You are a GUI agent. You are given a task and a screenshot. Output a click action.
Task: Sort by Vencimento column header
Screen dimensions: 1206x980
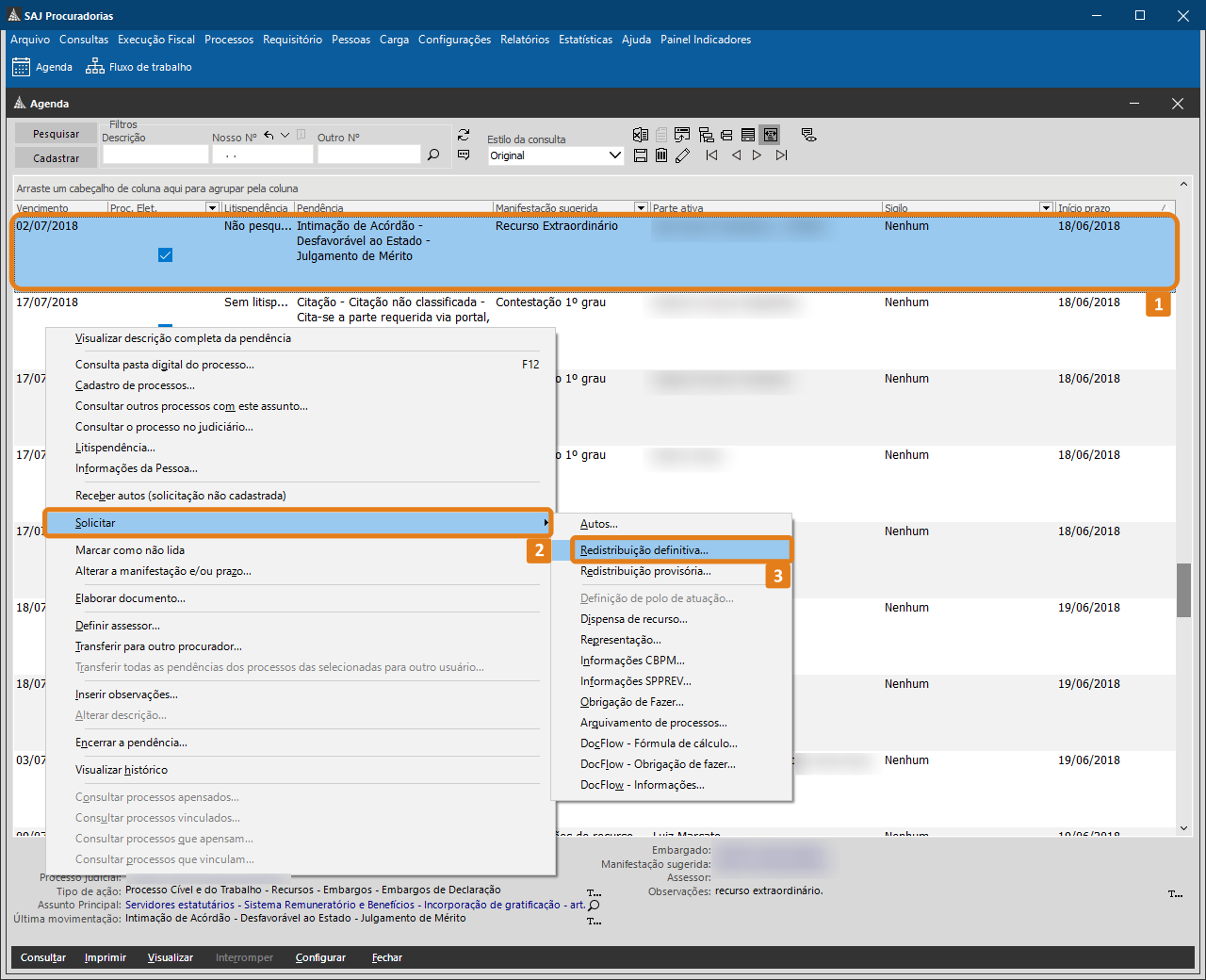click(x=60, y=207)
